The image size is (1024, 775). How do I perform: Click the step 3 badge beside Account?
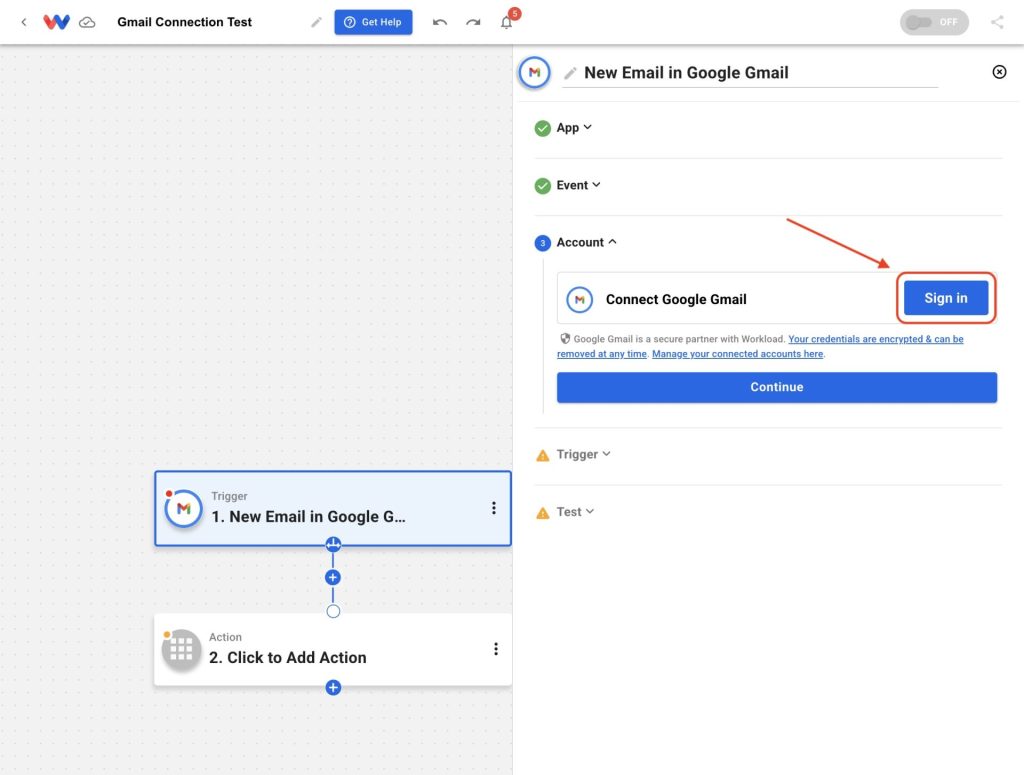[543, 244]
